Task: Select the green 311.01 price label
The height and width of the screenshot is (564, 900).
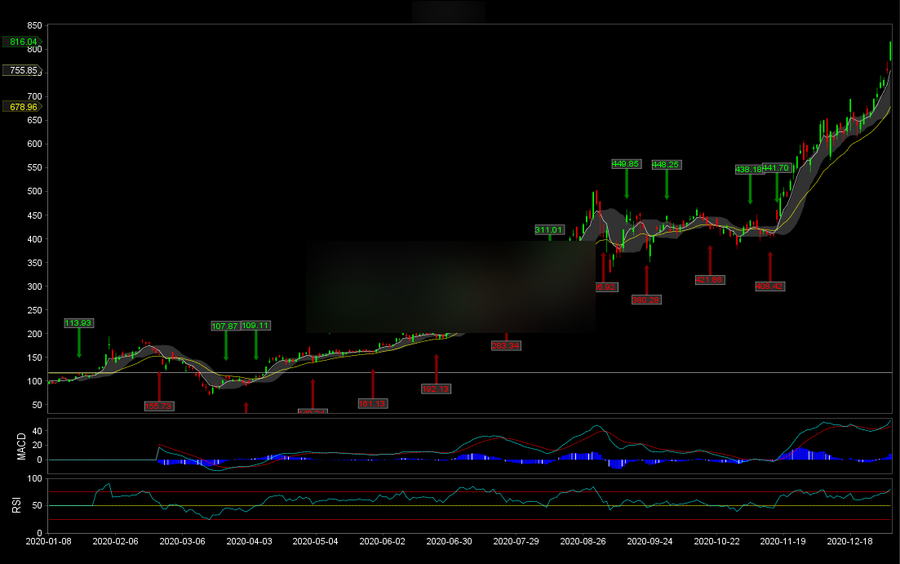Action: pos(549,230)
